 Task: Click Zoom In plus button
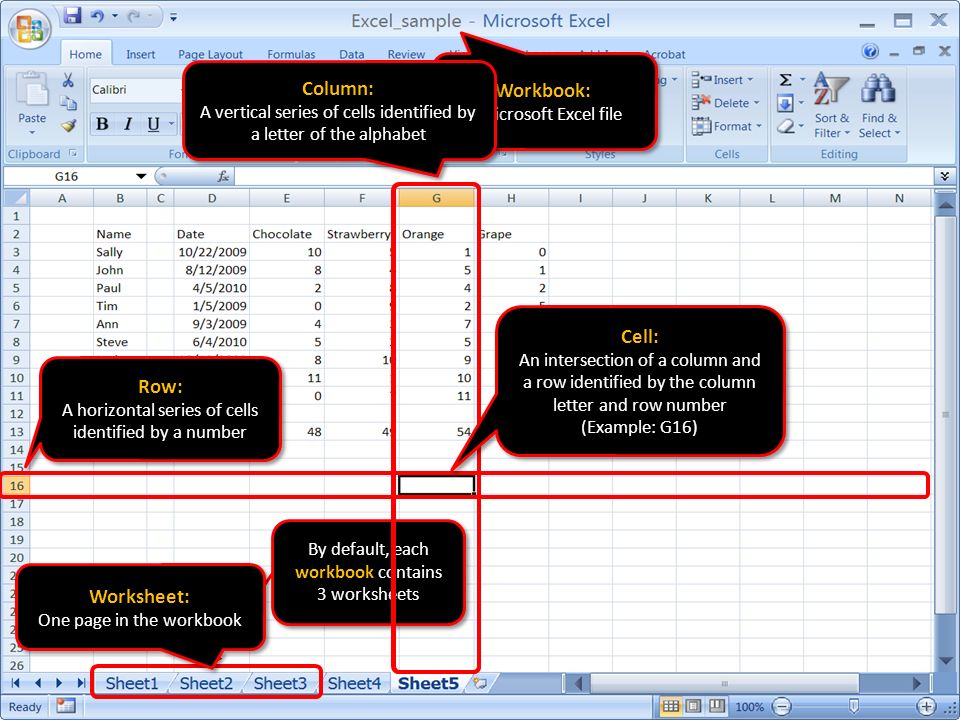coord(926,707)
